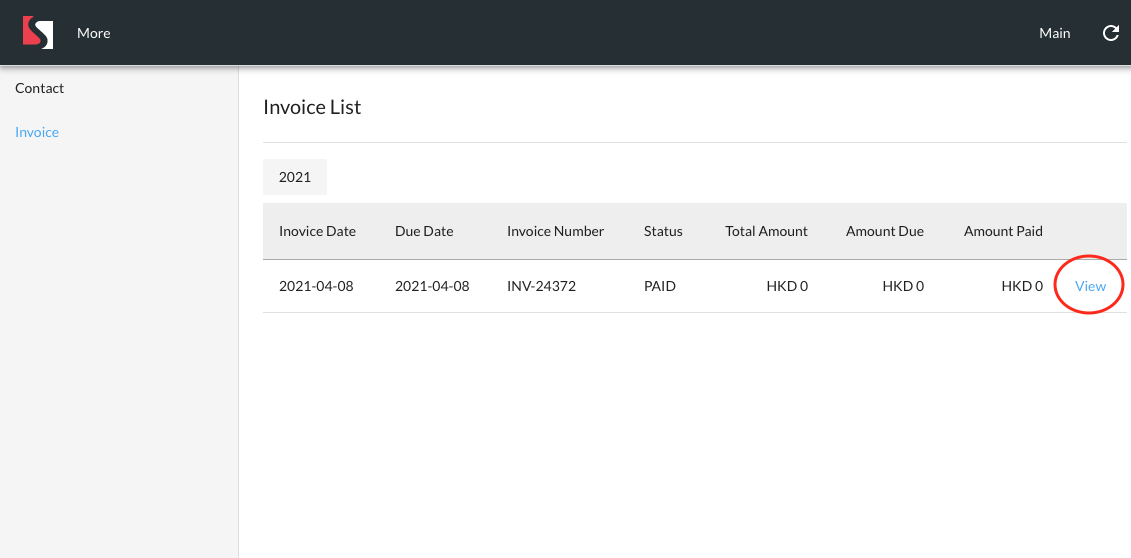Switch to the 2021 year tab
The height and width of the screenshot is (558, 1131).
[295, 177]
